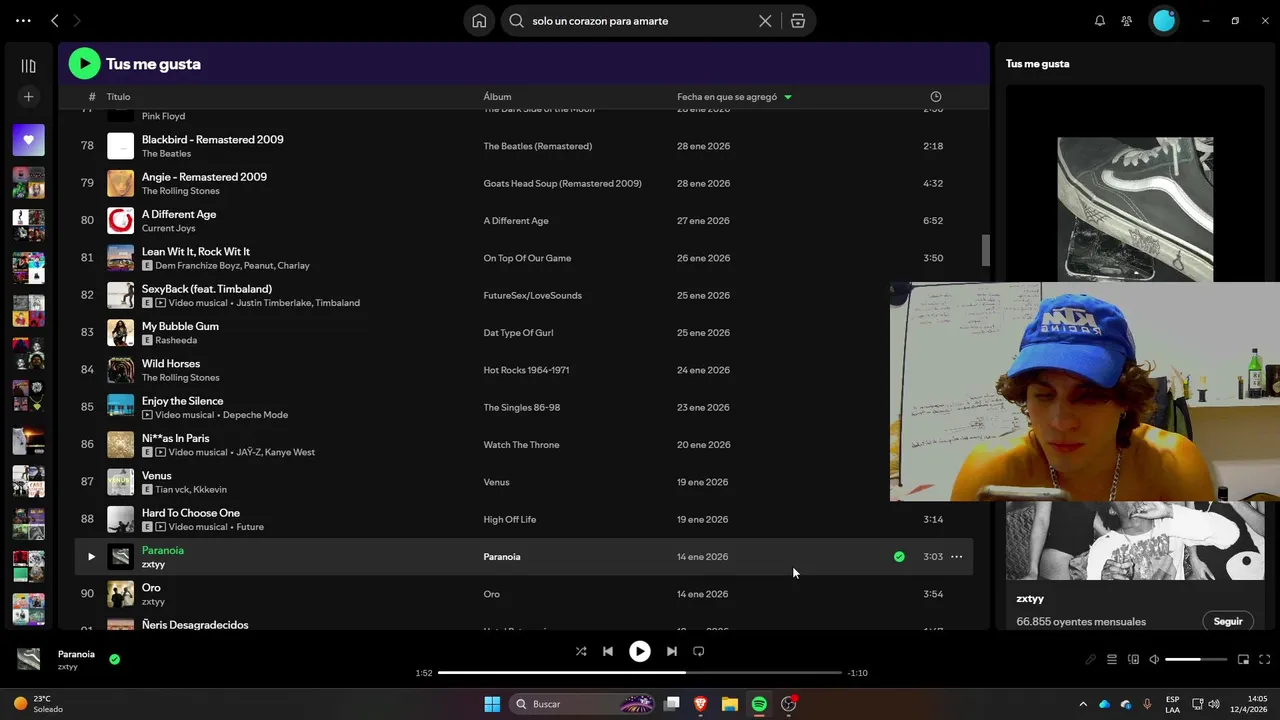Sort by Álbum column header
This screenshot has width=1280, height=720.
click(x=497, y=97)
